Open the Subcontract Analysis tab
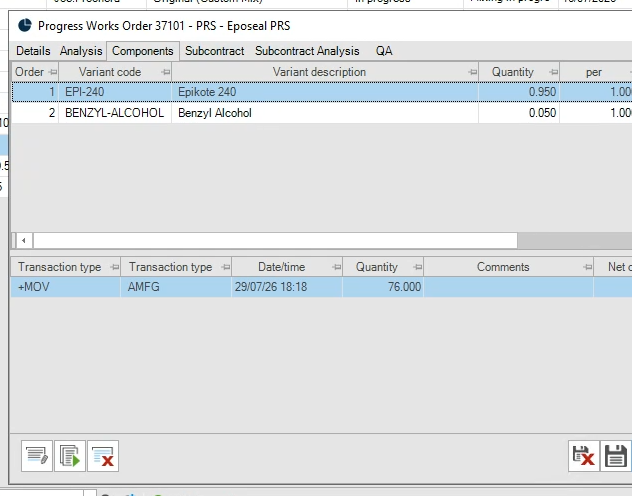 307,51
